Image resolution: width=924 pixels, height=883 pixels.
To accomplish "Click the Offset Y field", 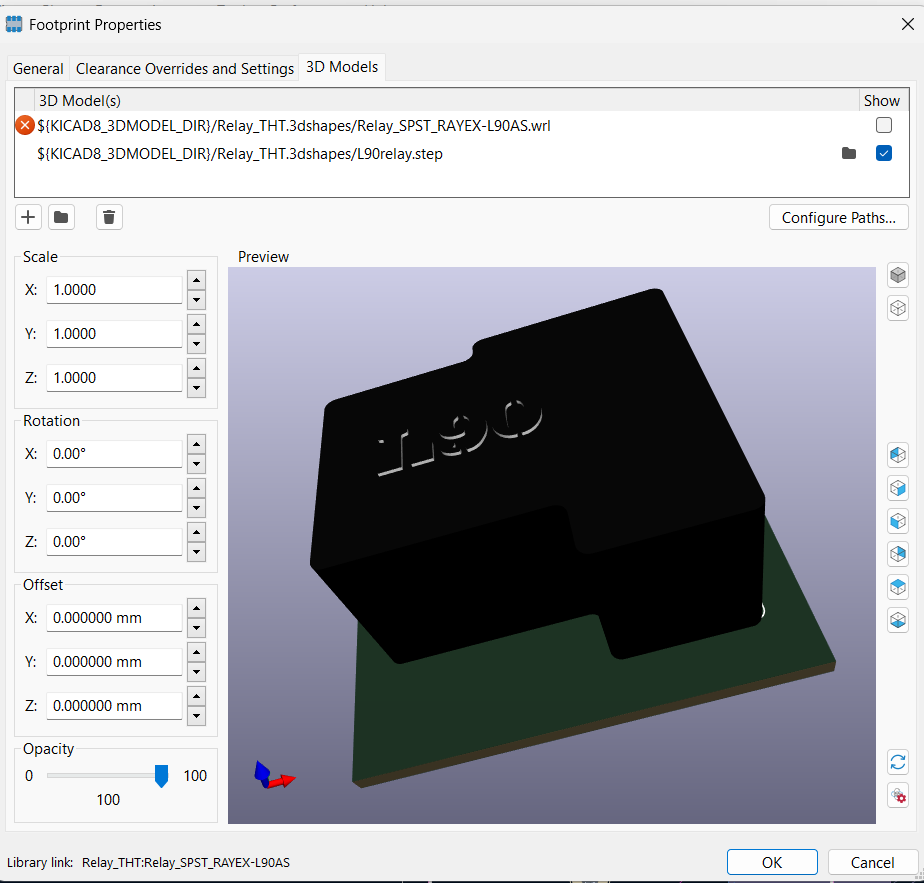I will (x=114, y=662).
